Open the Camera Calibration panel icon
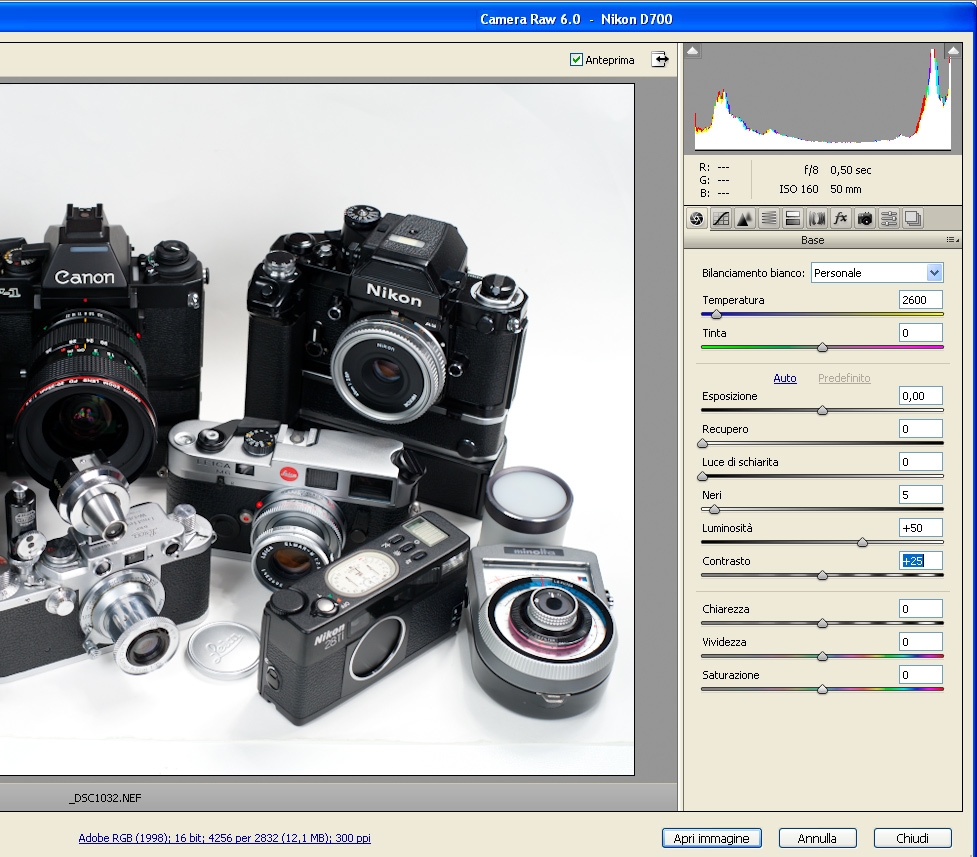This screenshot has height=857, width=977. (x=865, y=219)
